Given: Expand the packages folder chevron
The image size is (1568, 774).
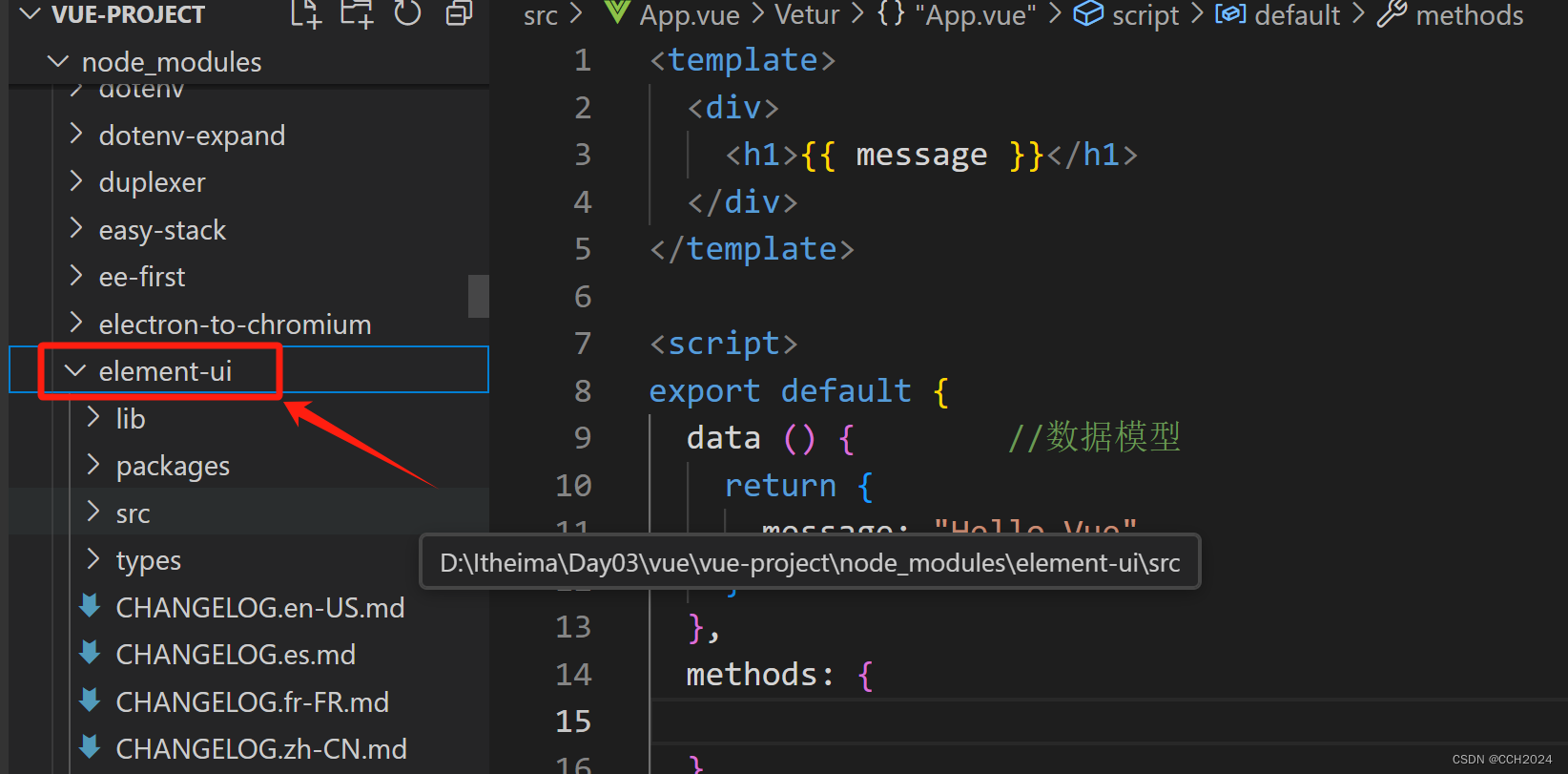Looking at the screenshot, I should pyautogui.click(x=93, y=465).
